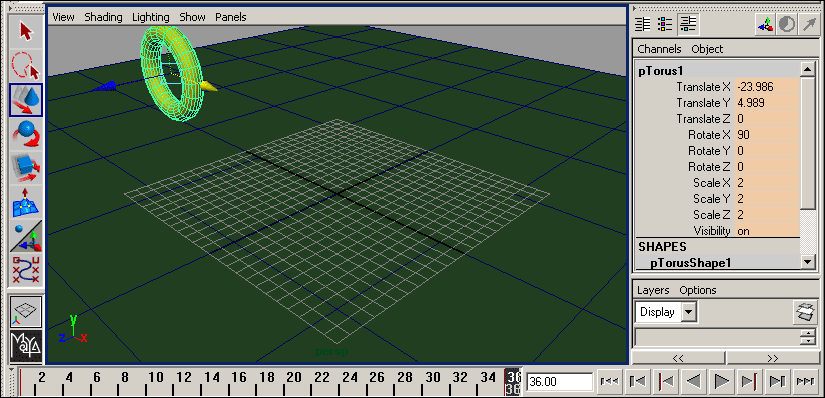This screenshot has height=398, width=825.
Task: Show the Tool Settings icon
Action: (666, 24)
